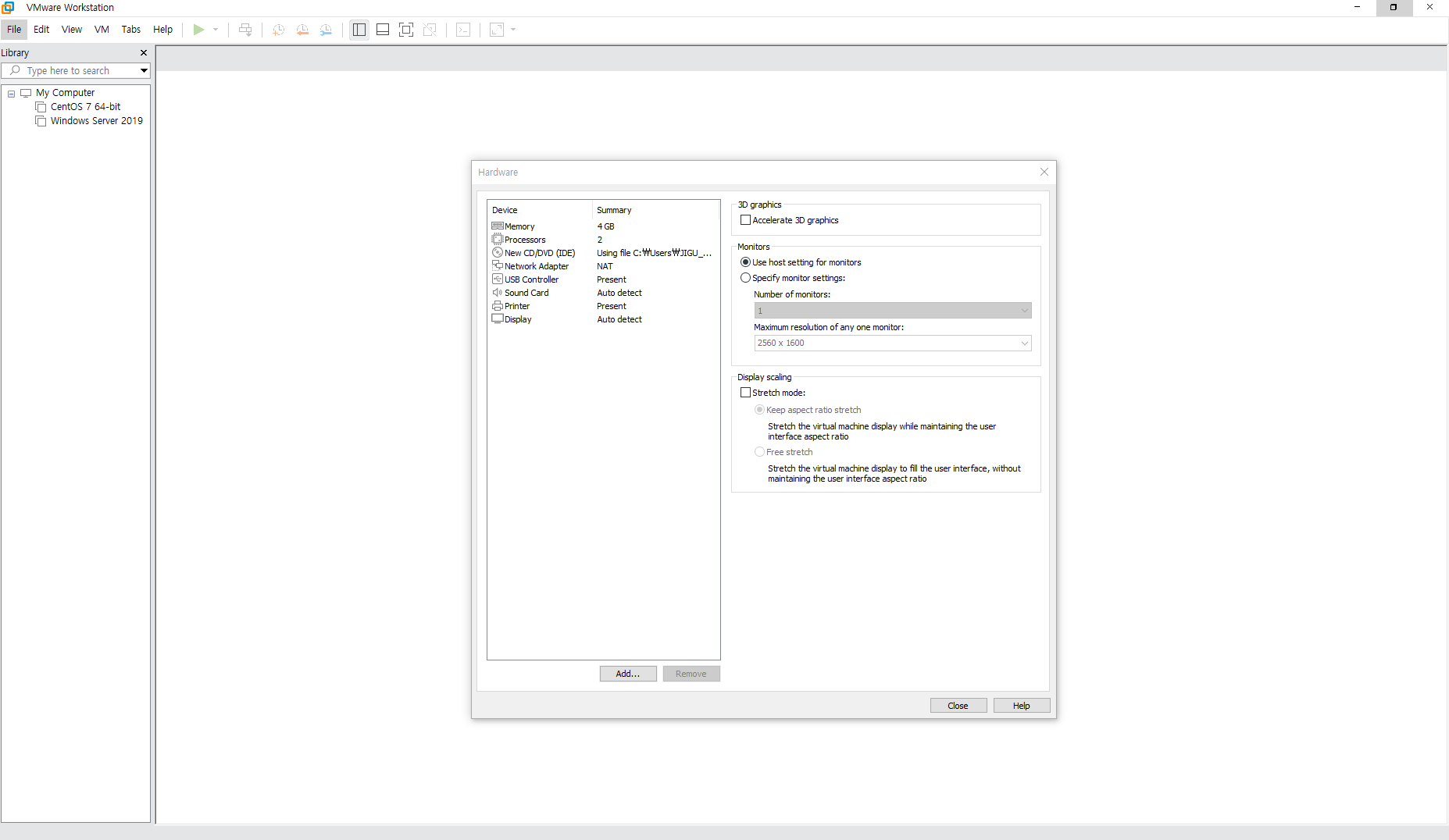Click the Full Screen mode icon
The image size is (1449, 840).
pos(406,30)
